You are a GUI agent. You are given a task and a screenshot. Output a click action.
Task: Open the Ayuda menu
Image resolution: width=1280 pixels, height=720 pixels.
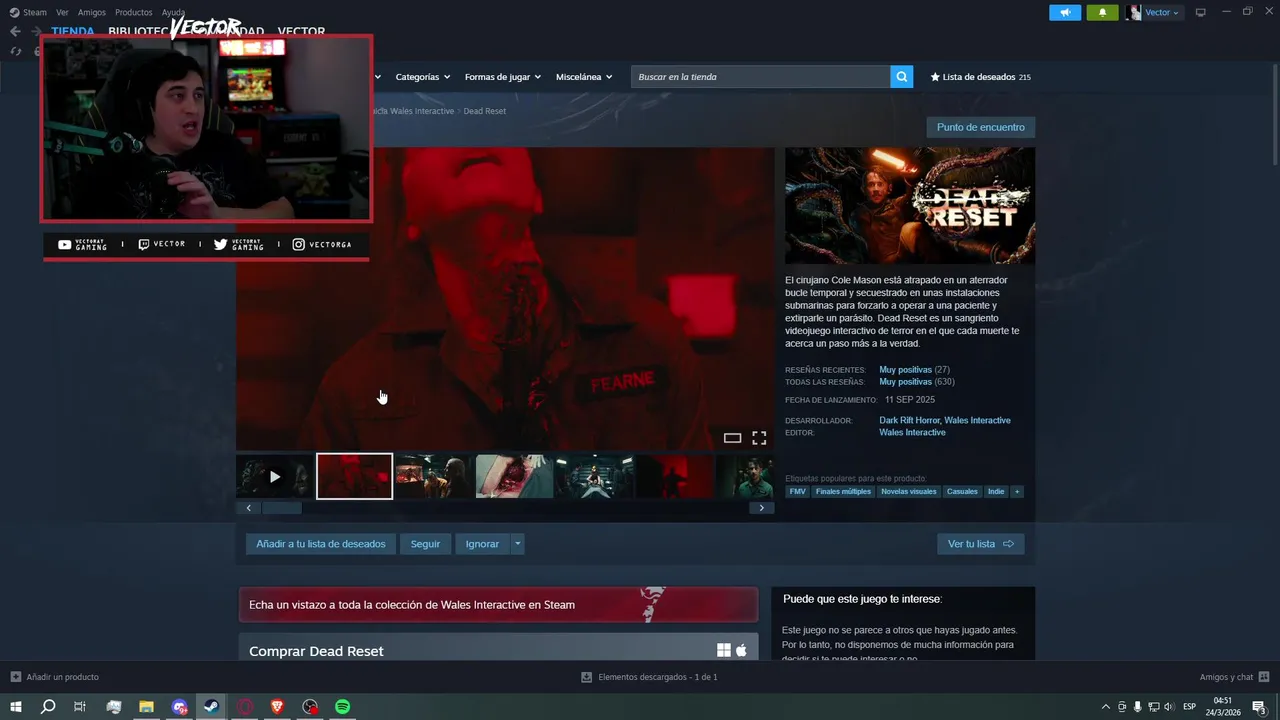pyautogui.click(x=173, y=12)
